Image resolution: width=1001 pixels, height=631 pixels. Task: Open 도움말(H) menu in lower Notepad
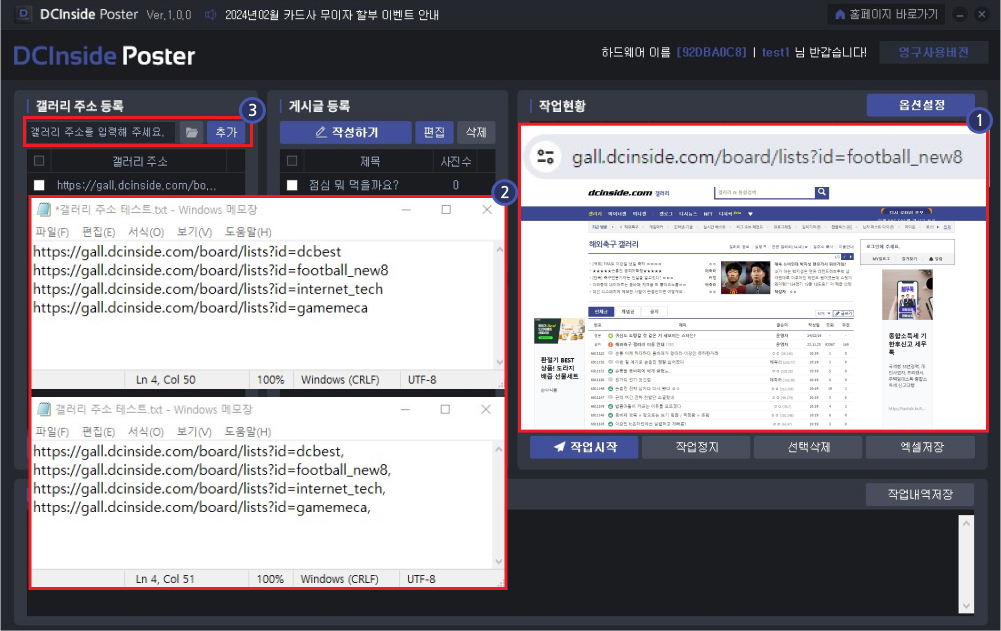click(x=248, y=432)
